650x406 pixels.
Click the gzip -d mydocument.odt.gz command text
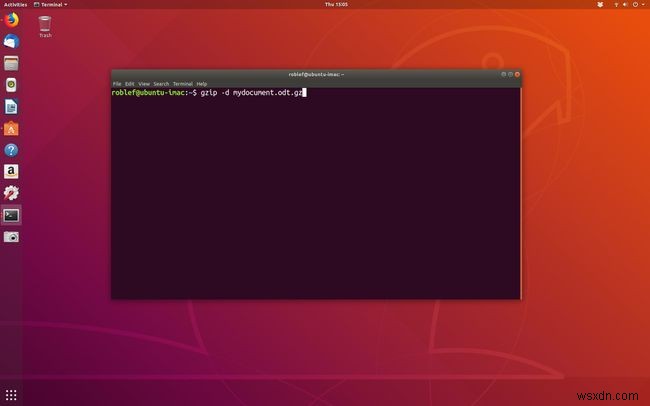point(252,92)
